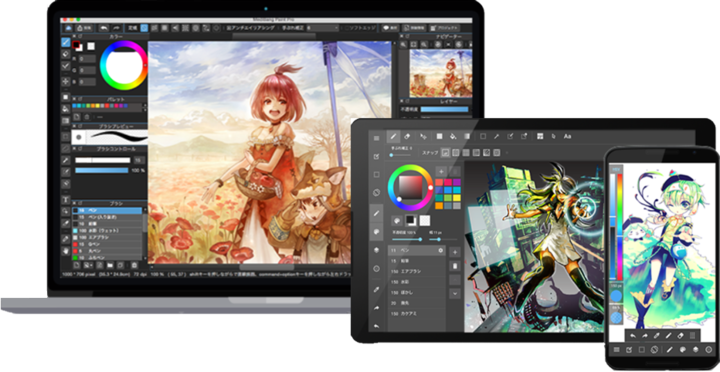720x372 pixels.
Task: Click blue brush color circle on phone
Action: [x=616, y=296]
